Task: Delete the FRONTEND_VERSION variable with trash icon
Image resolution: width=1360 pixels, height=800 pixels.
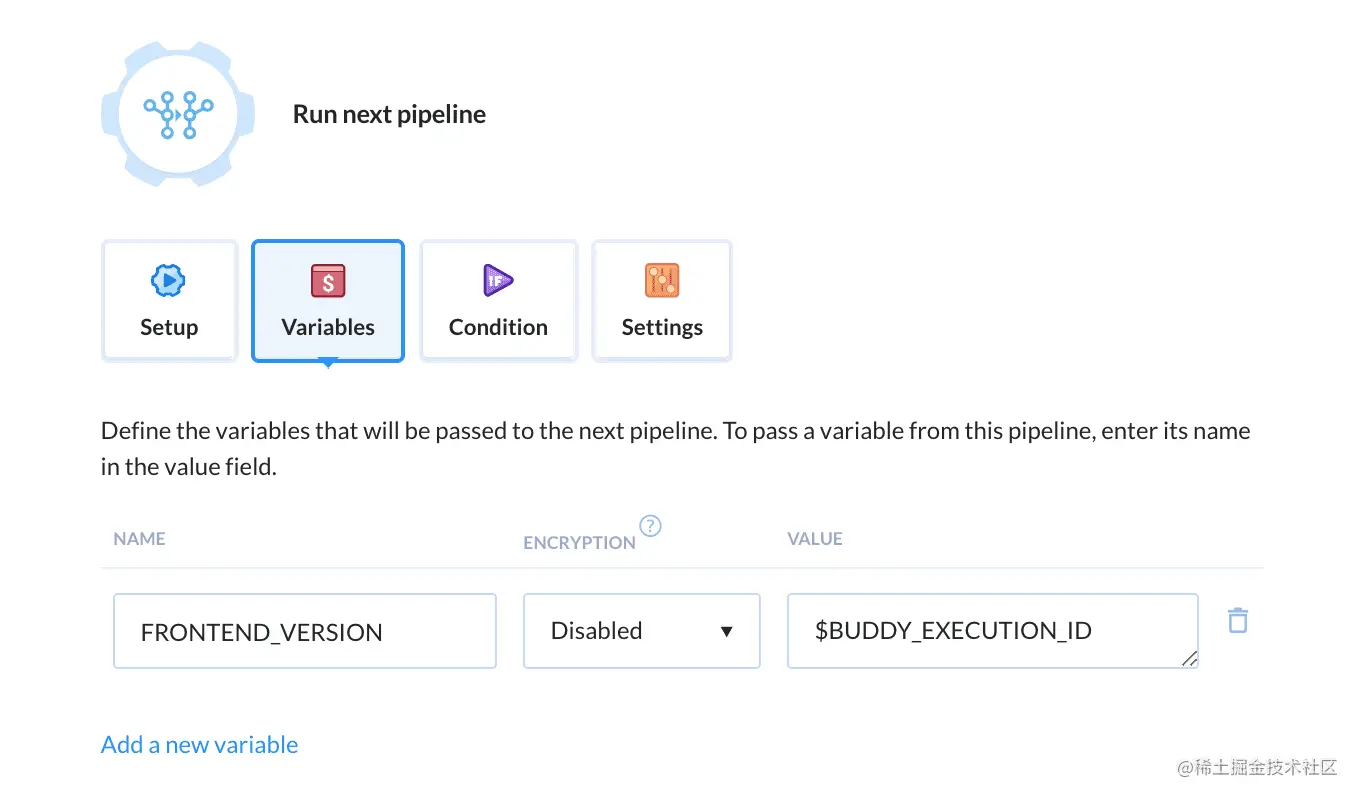Action: [1238, 620]
